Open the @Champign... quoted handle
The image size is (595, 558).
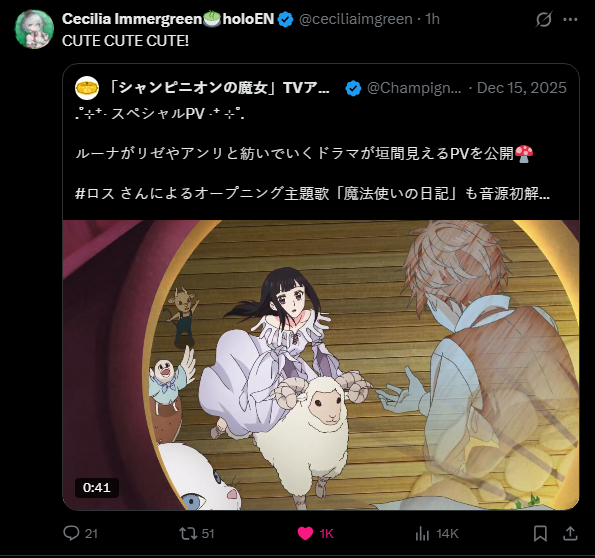point(414,88)
